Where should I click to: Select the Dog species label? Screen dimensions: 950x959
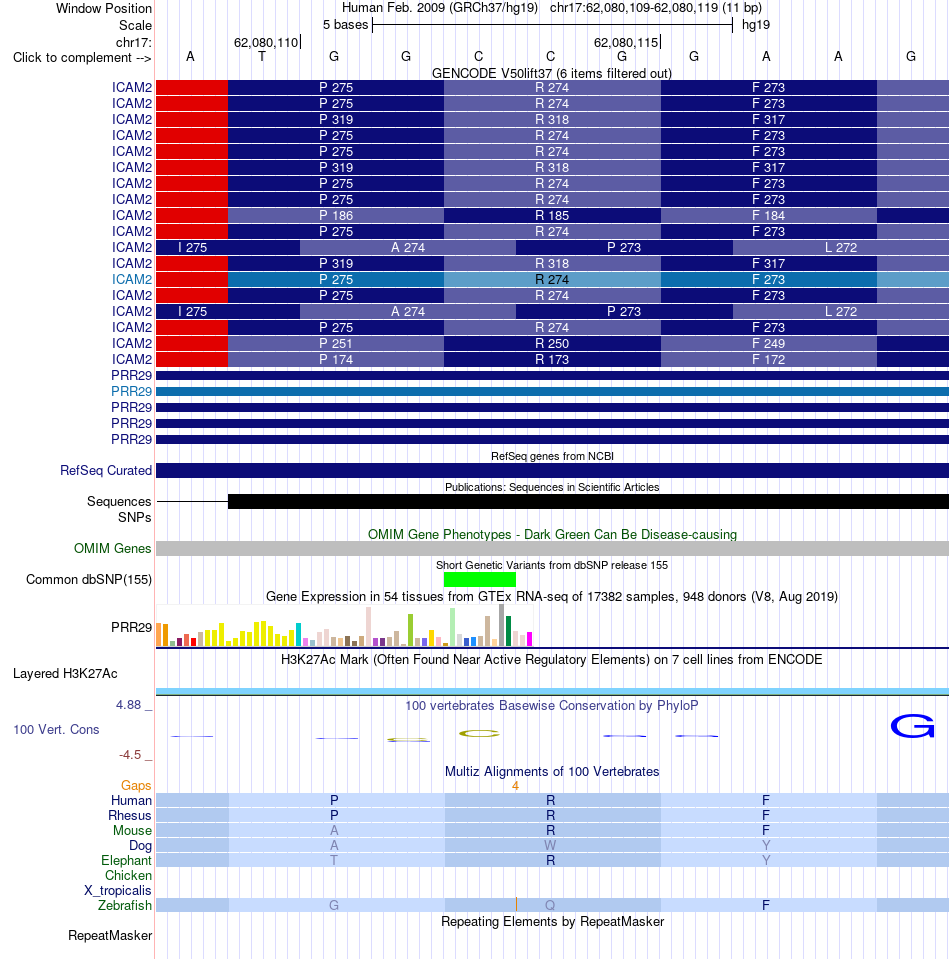[x=140, y=845]
